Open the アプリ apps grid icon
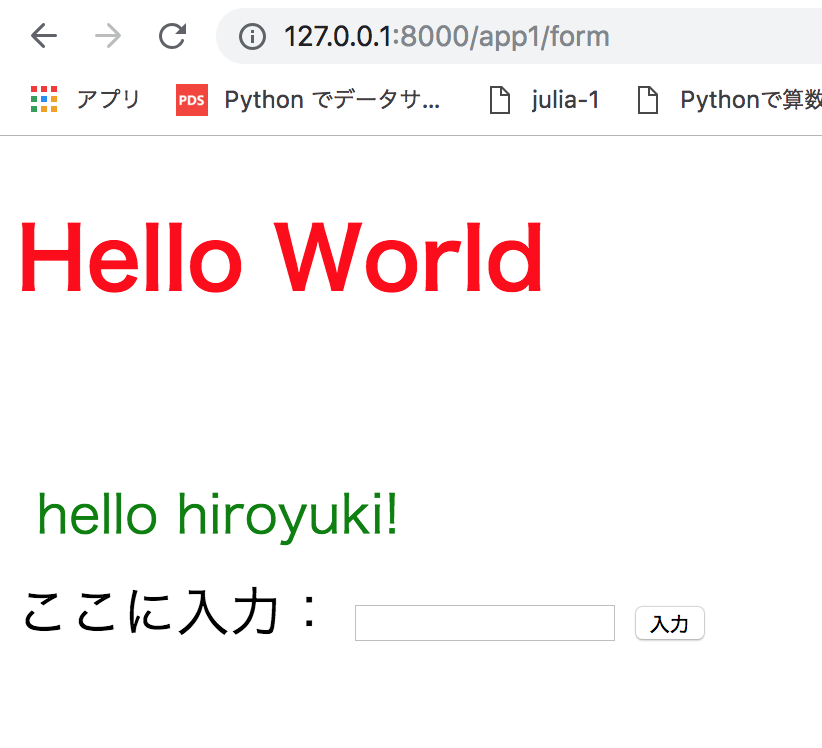 [x=44, y=99]
